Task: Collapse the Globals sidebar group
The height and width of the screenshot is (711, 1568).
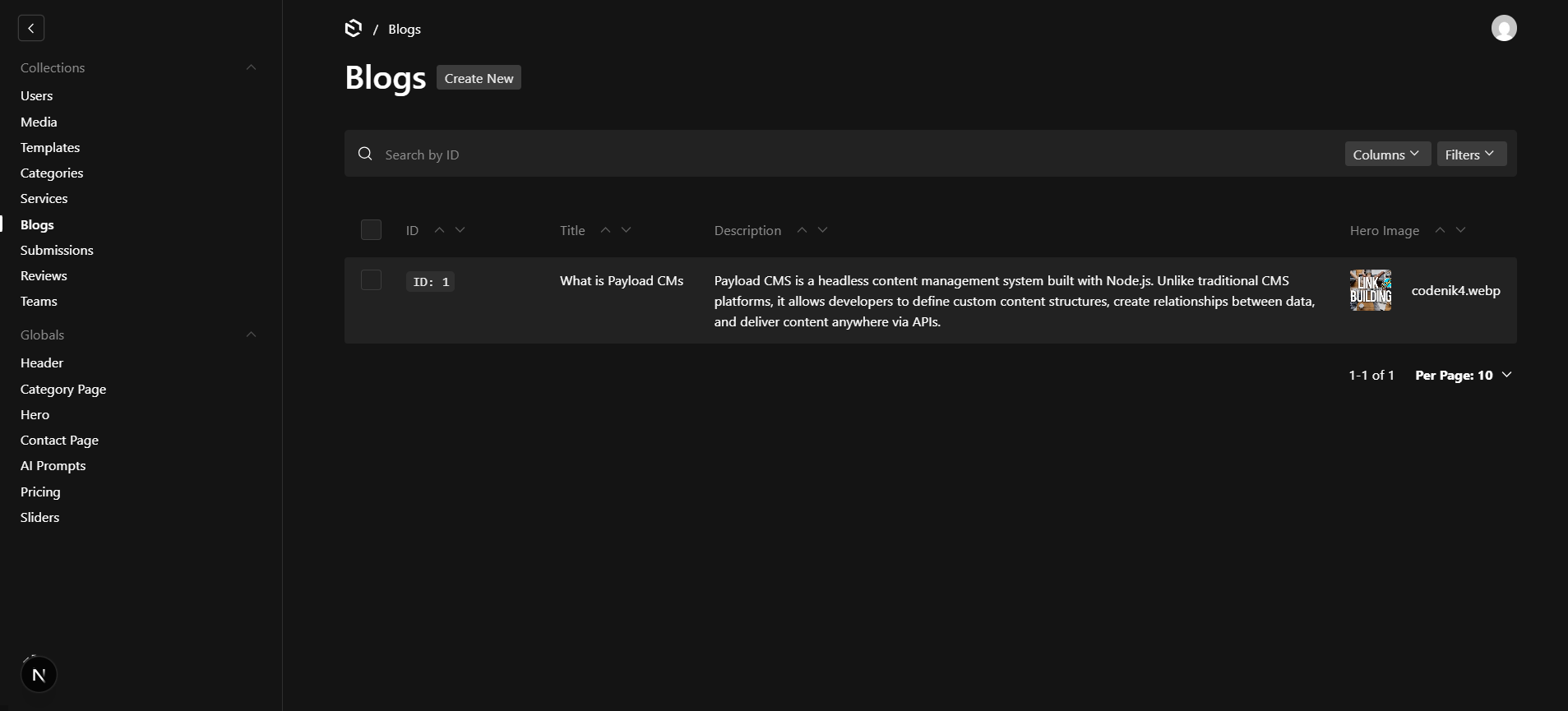Action: click(x=251, y=335)
